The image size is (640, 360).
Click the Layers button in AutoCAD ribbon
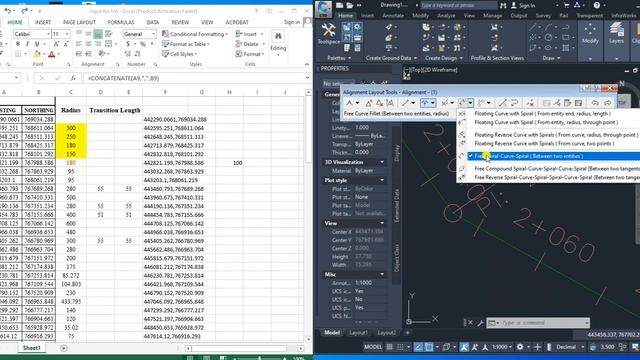(616, 33)
